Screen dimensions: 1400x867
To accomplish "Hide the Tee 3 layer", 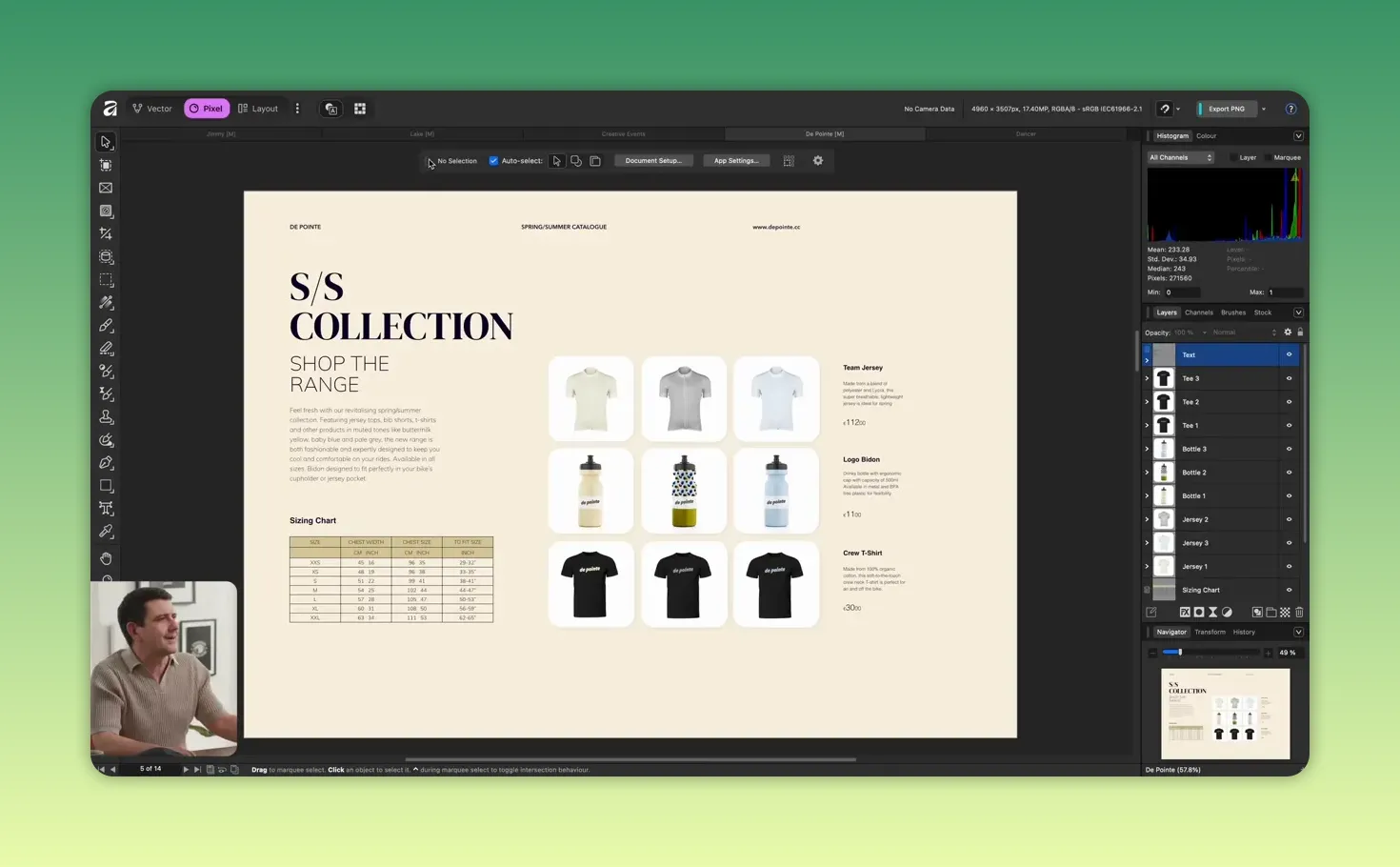I will click(1289, 378).
